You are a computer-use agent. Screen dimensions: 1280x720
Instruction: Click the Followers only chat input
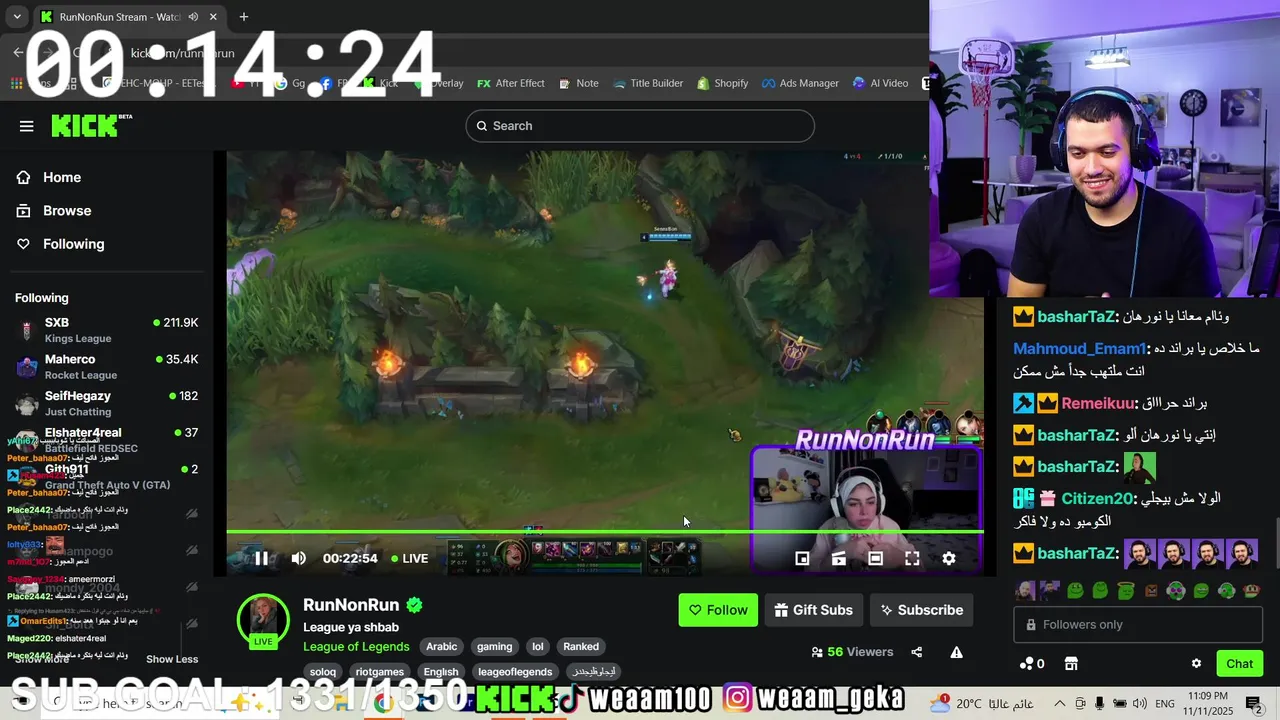(x=1139, y=625)
